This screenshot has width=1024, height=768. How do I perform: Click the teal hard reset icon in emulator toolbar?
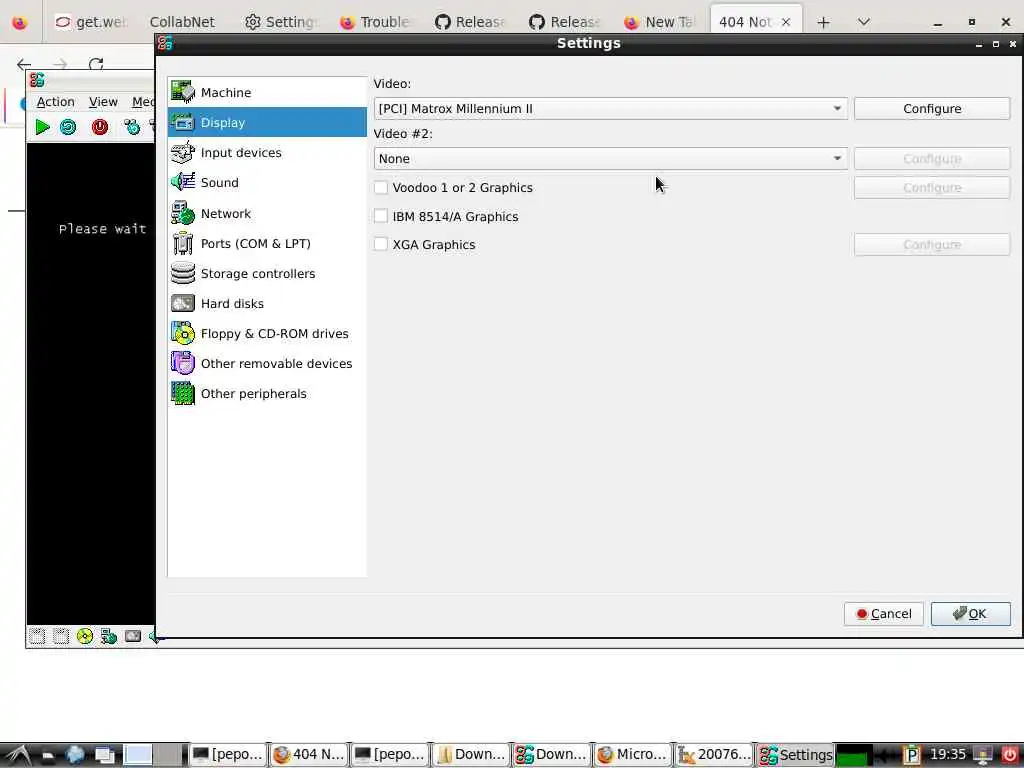click(x=68, y=127)
